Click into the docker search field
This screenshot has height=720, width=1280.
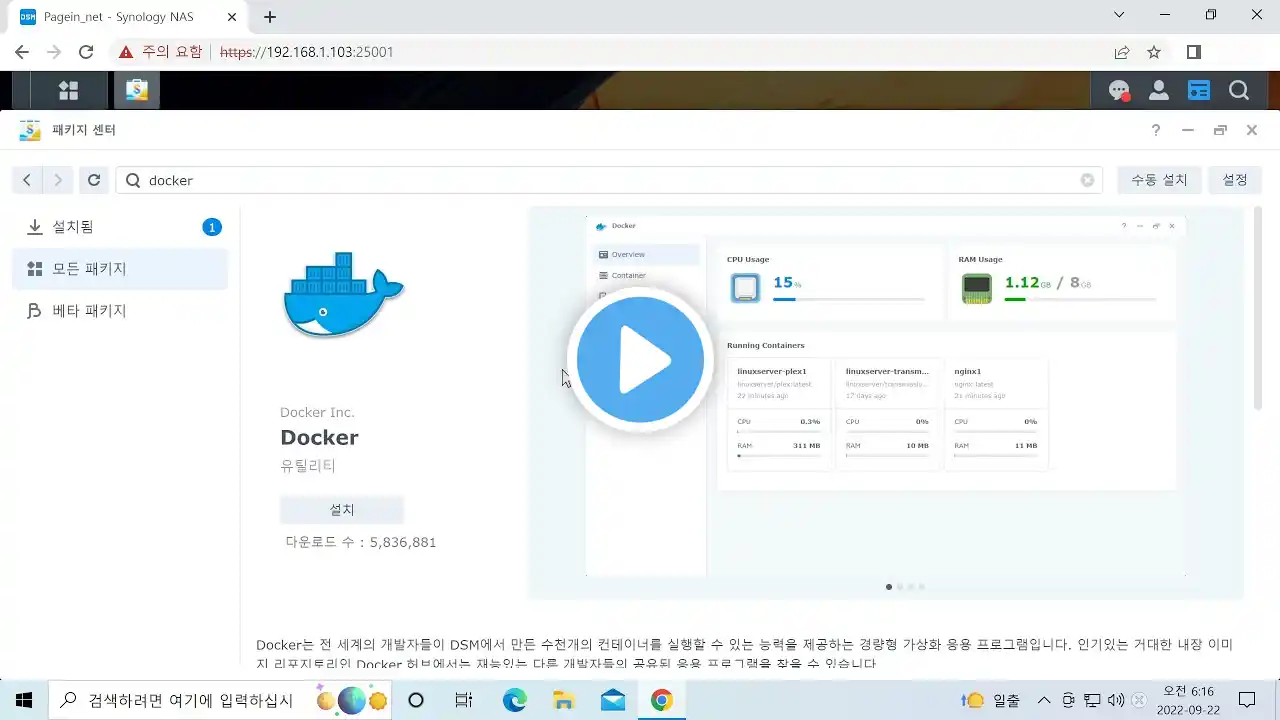pyautogui.click(x=610, y=180)
